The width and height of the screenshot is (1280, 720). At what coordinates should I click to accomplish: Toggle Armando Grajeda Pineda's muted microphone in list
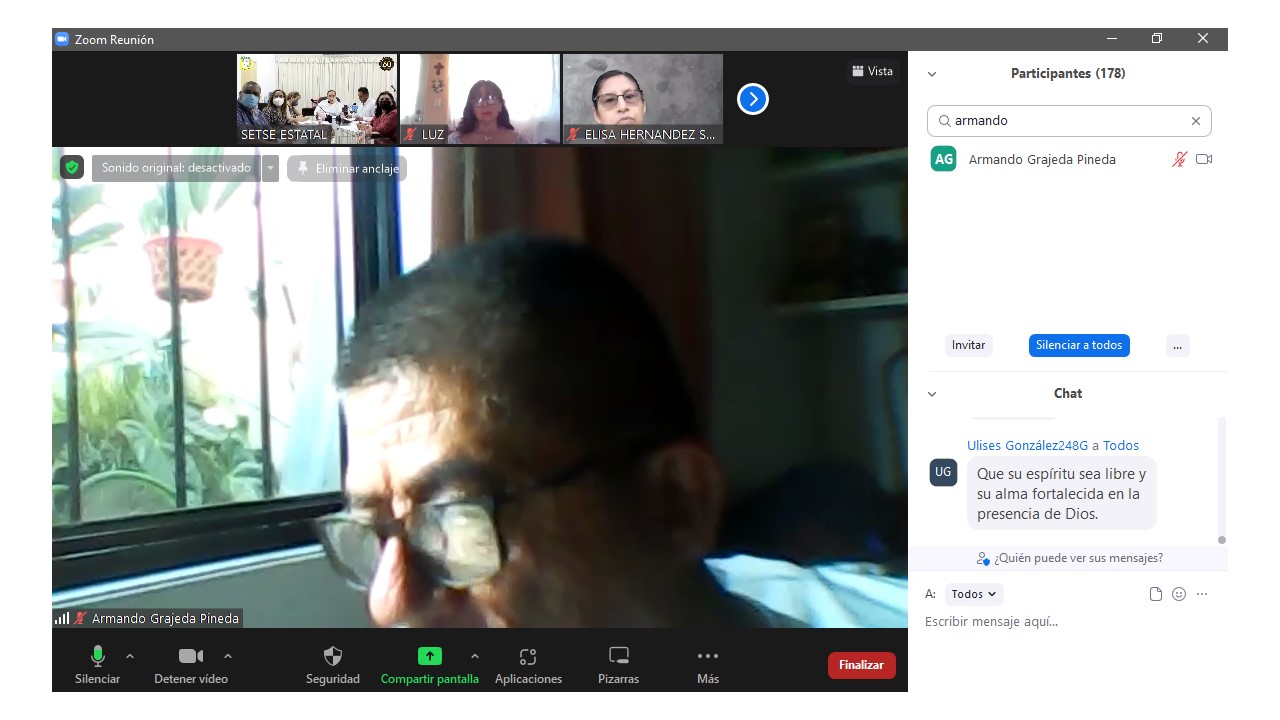1180,159
